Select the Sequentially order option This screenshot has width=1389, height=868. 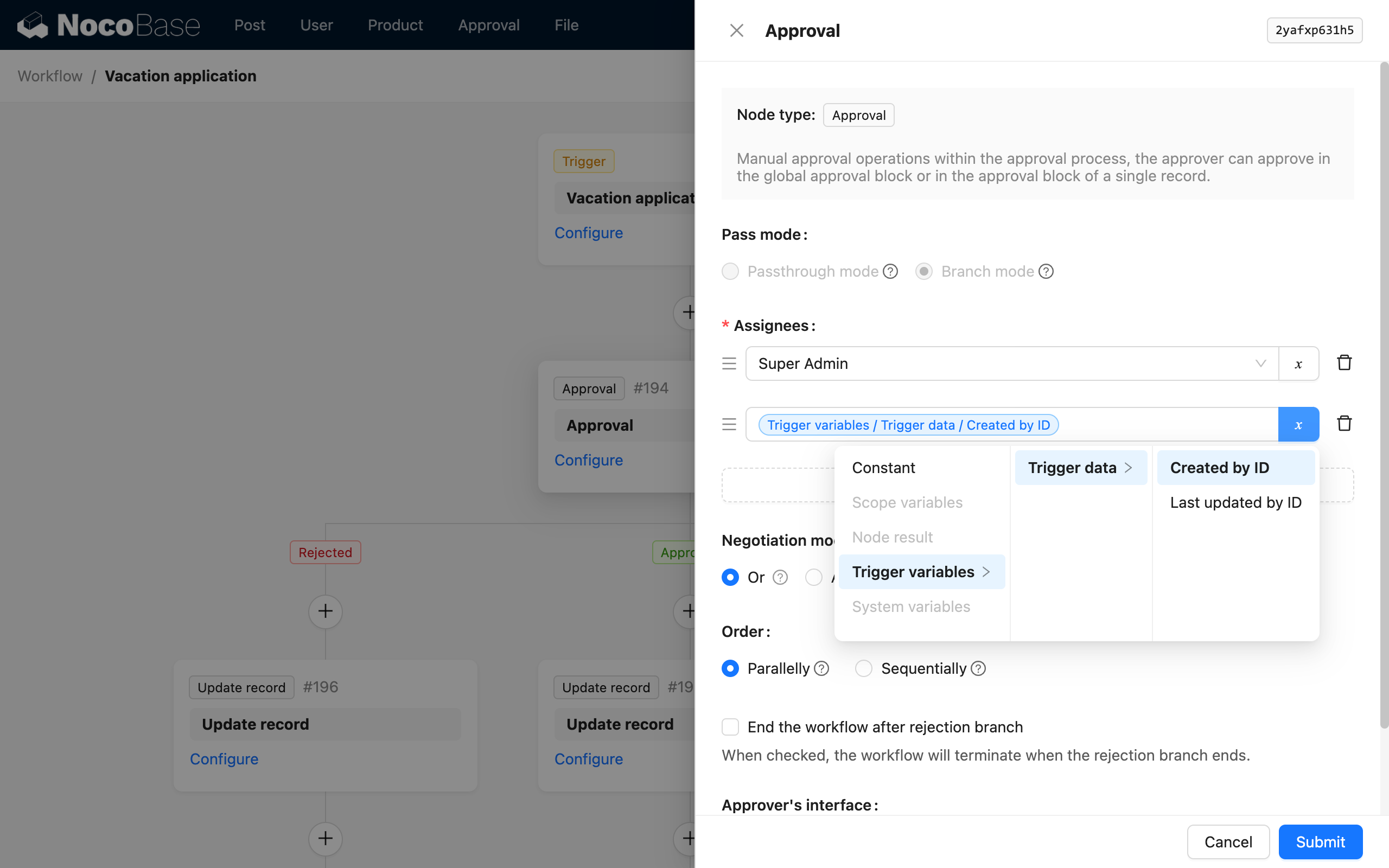[863, 668]
